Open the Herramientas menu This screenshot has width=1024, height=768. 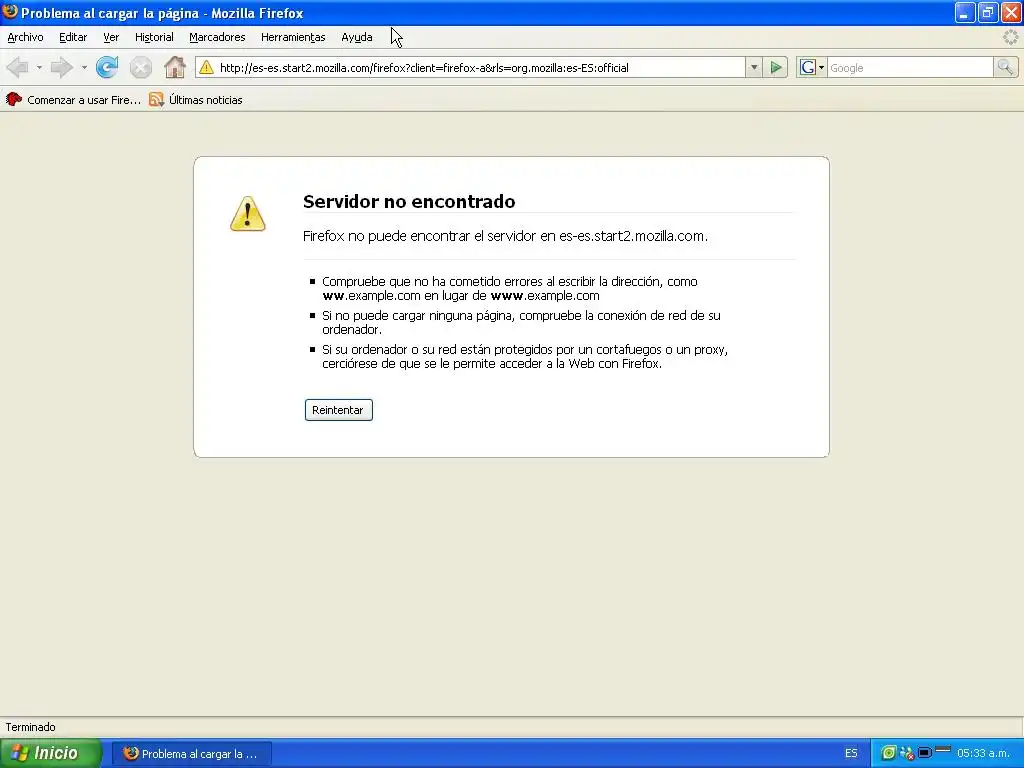tap(293, 37)
